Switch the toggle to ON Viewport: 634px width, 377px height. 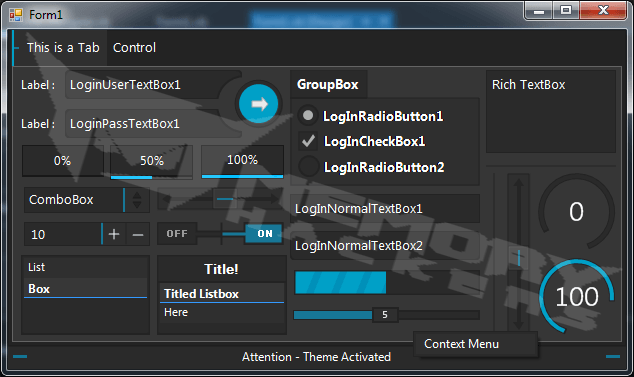(x=263, y=234)
